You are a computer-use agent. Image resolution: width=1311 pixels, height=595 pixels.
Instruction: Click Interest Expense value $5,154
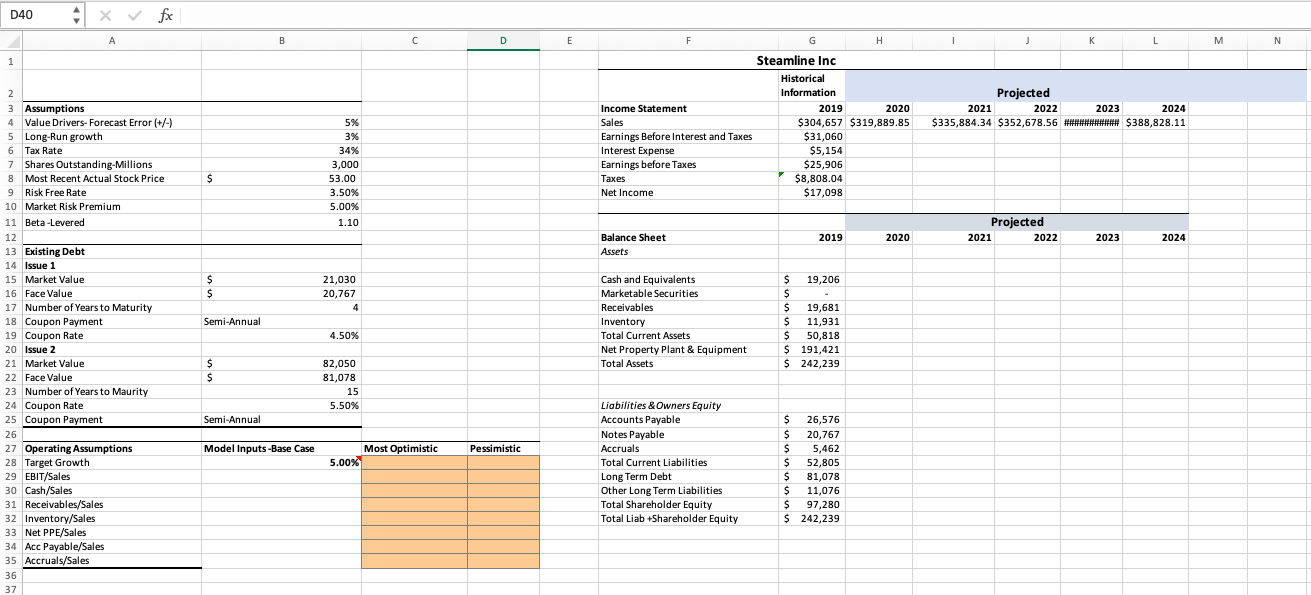[x=824, y=150]
